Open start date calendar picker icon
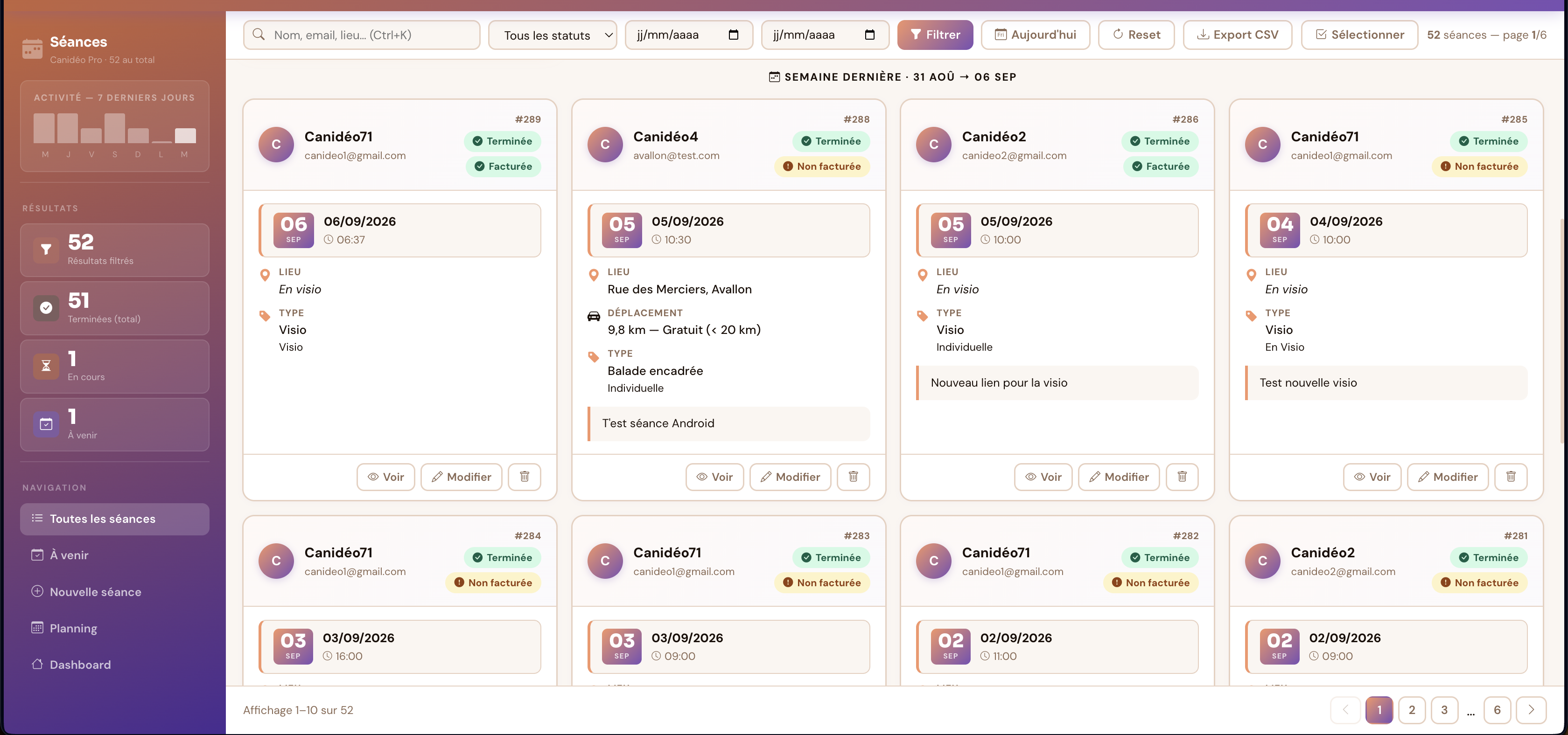 click(733, 35)
